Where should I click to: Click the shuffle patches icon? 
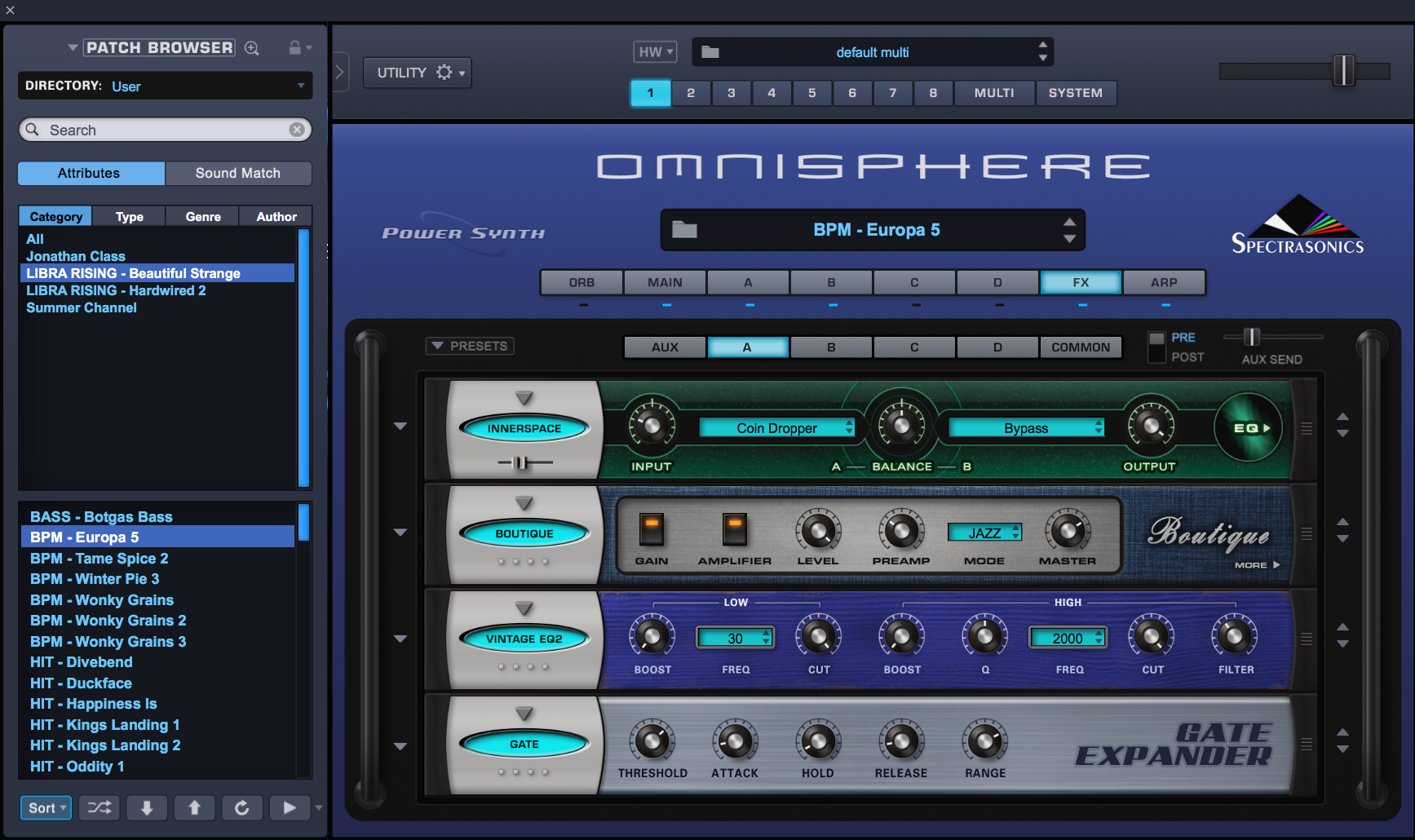(99, 807)
